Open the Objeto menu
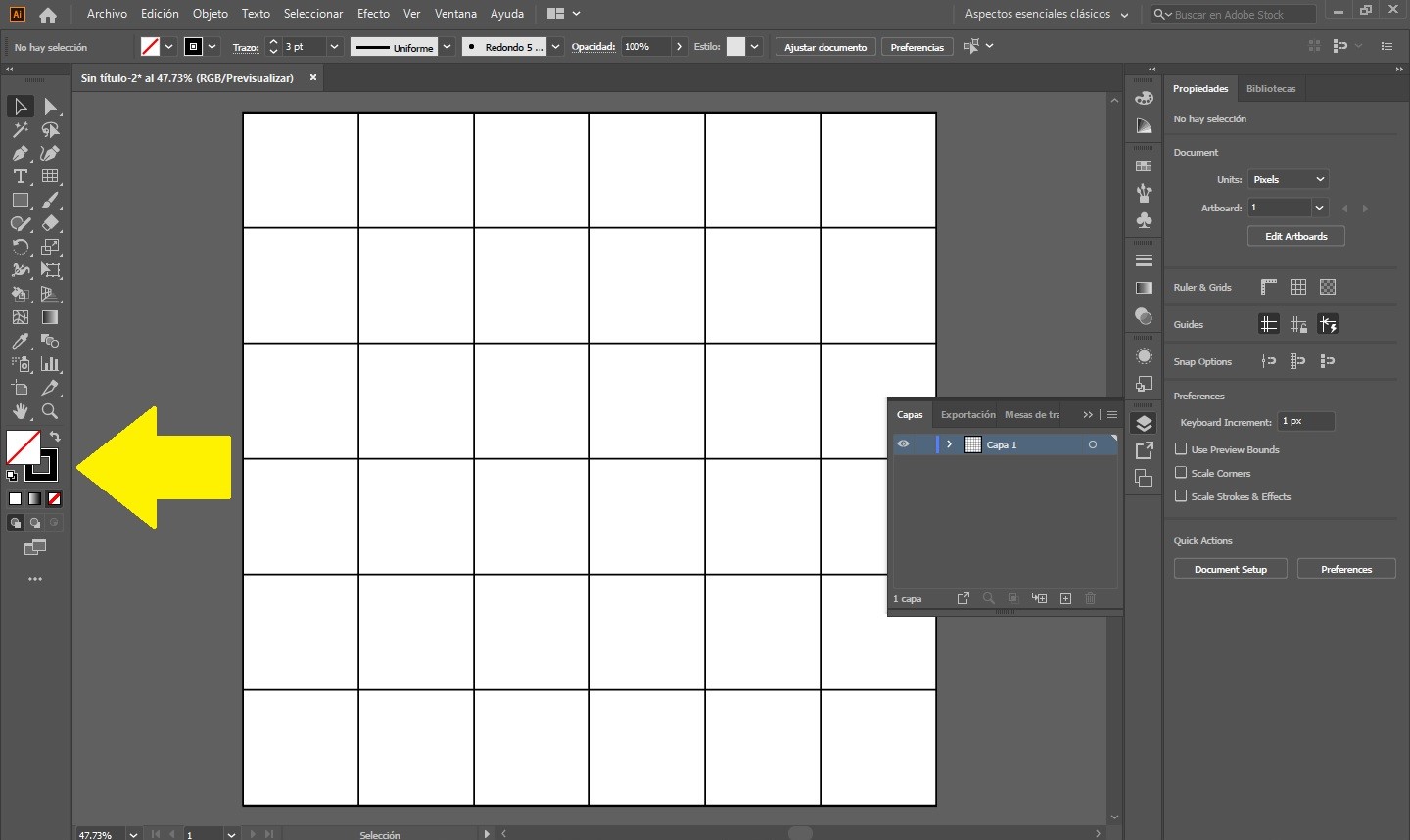Screen dimensions: 1410x840 point(211,14)
